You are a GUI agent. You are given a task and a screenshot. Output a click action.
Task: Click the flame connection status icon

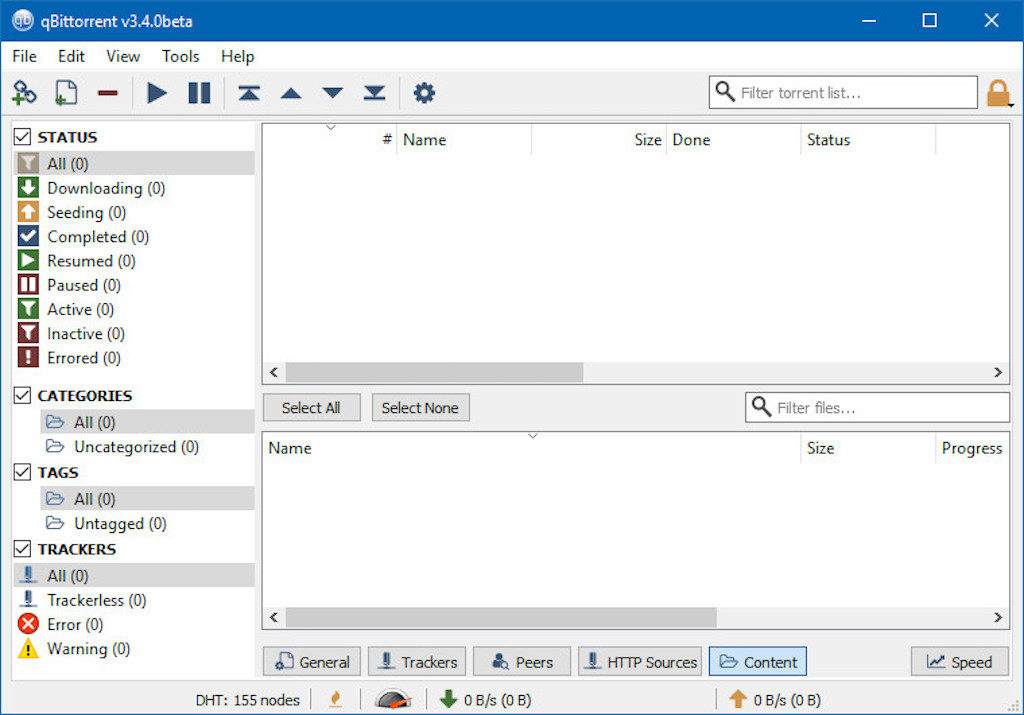pyautogui.click(x=336, y=699)
